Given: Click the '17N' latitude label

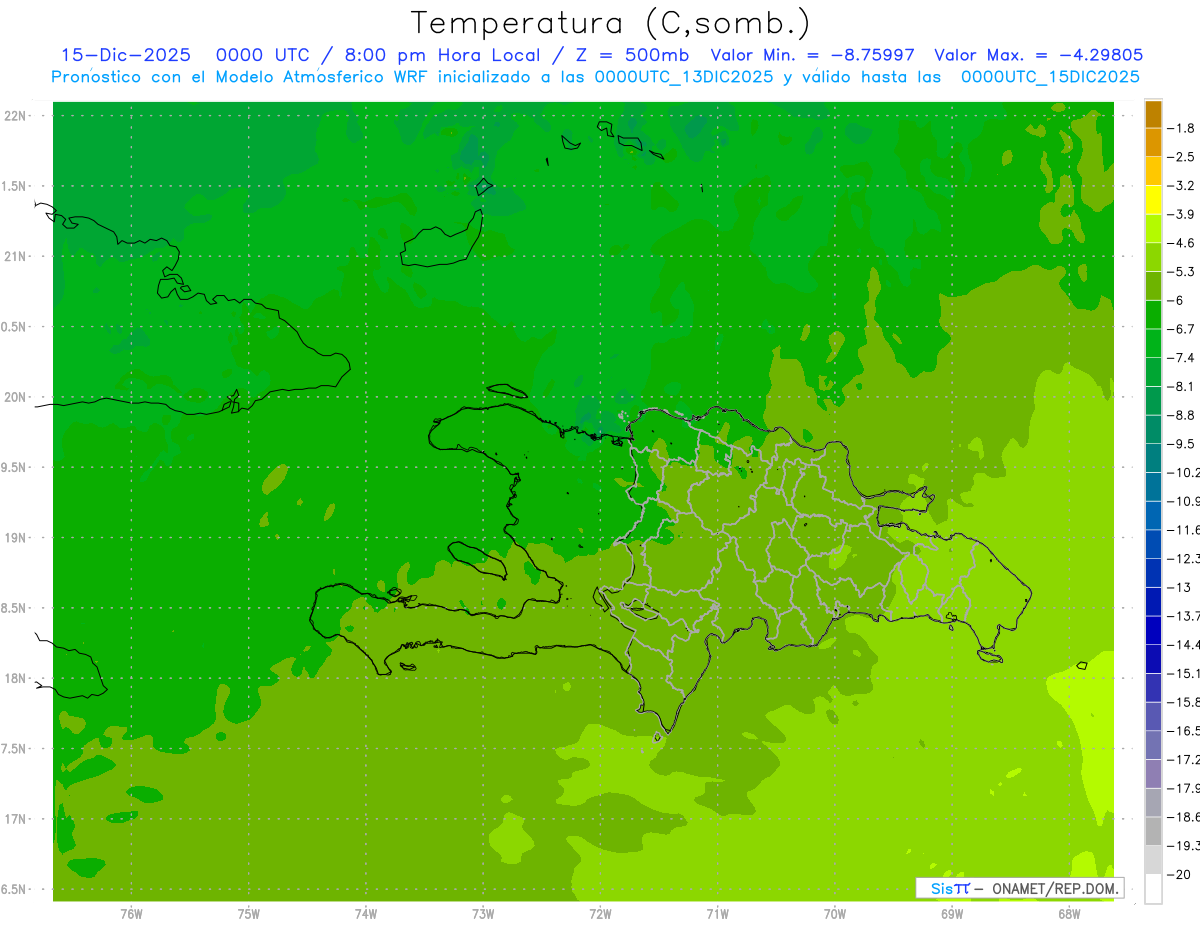Looking at the screenshot, I should 16,820.
